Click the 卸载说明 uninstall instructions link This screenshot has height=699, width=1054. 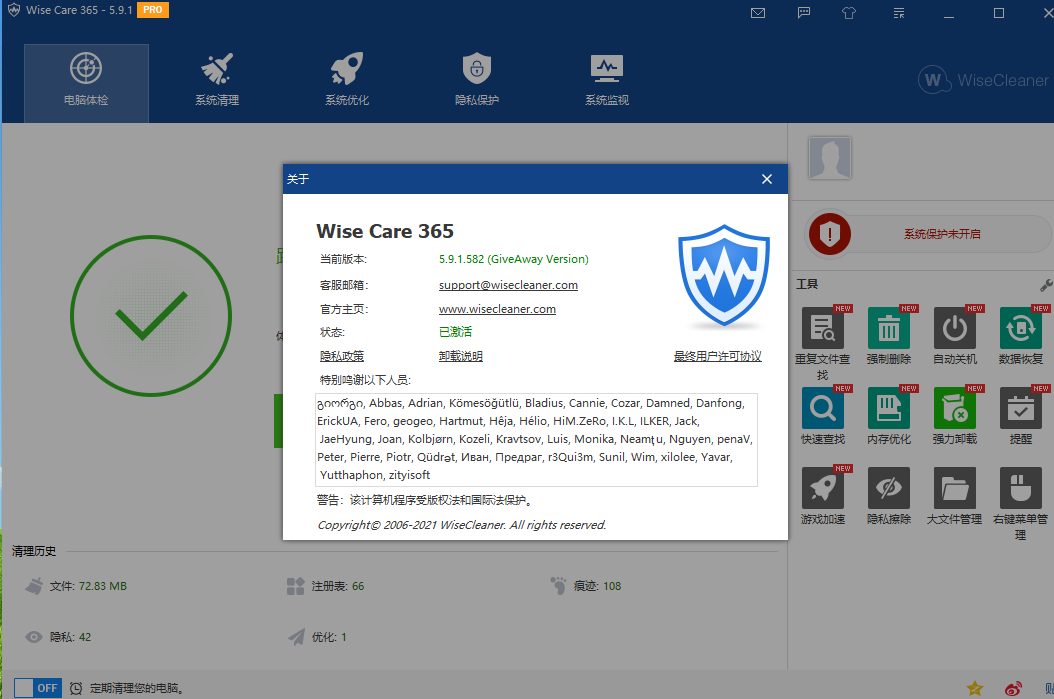[460, 356]
